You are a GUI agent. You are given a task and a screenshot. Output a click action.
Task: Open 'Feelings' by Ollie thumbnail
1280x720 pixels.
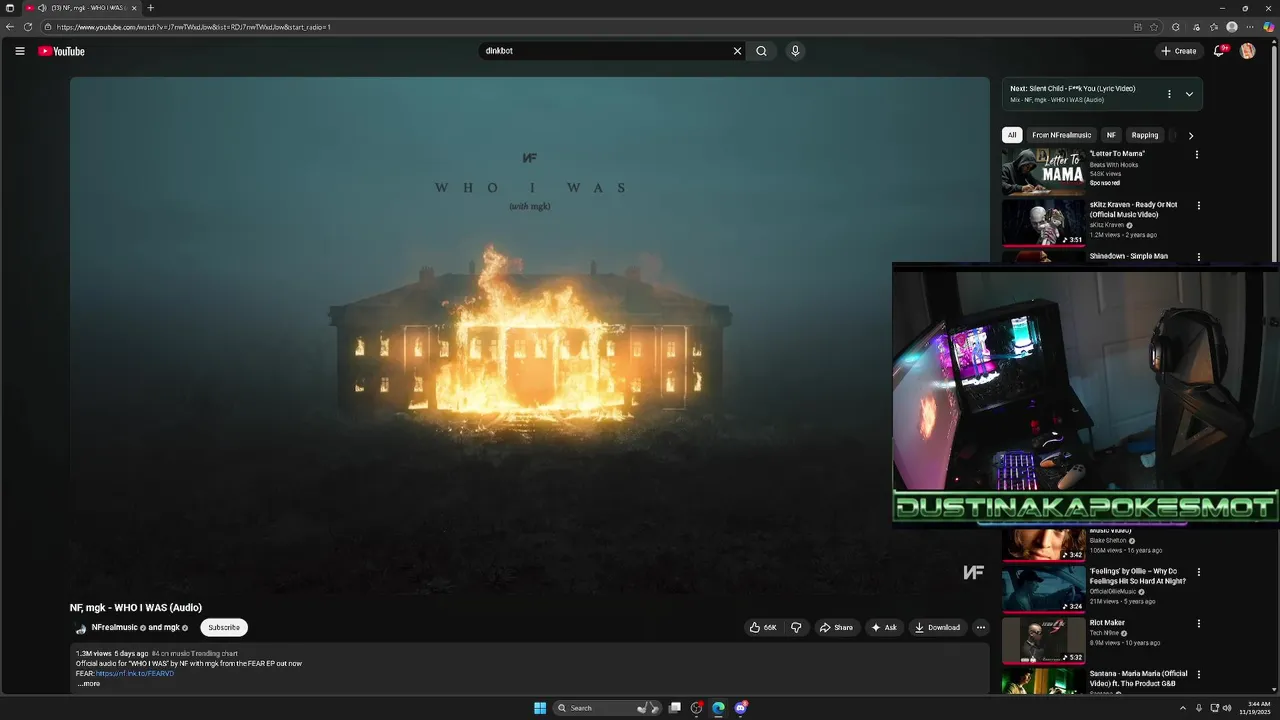[1043, 589]
